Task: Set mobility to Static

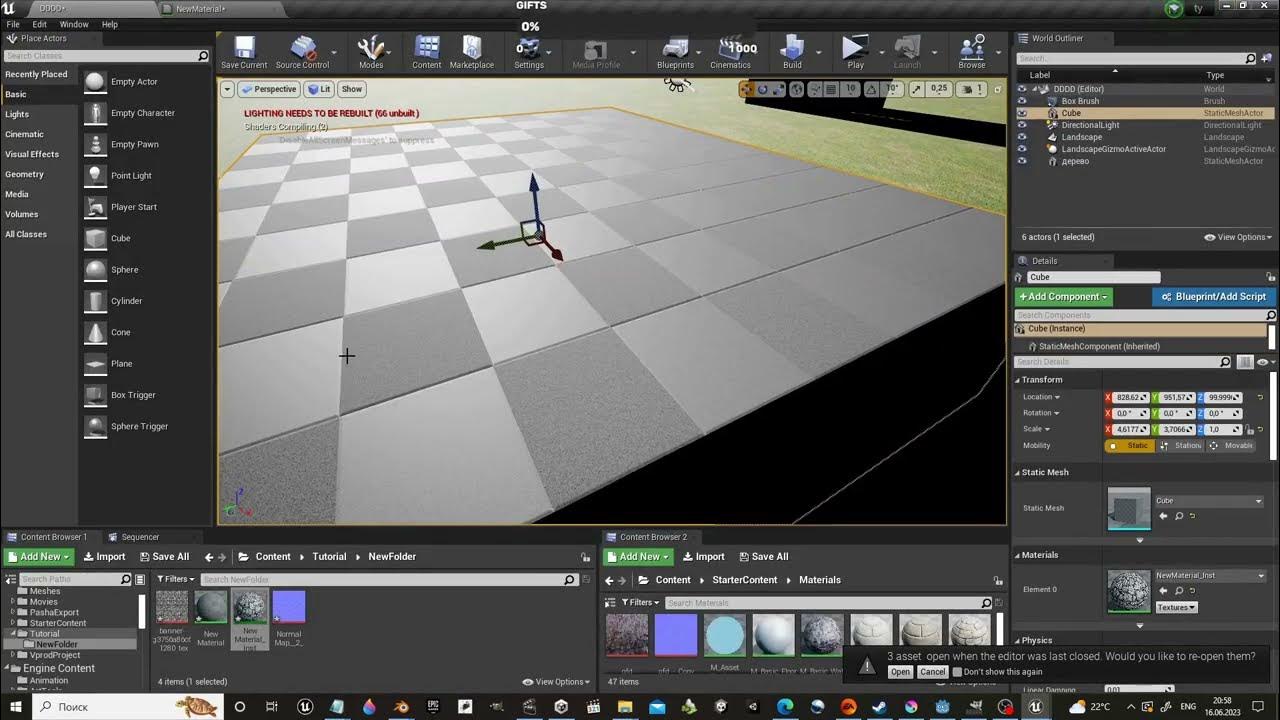Action: [x=1130, y=445]
